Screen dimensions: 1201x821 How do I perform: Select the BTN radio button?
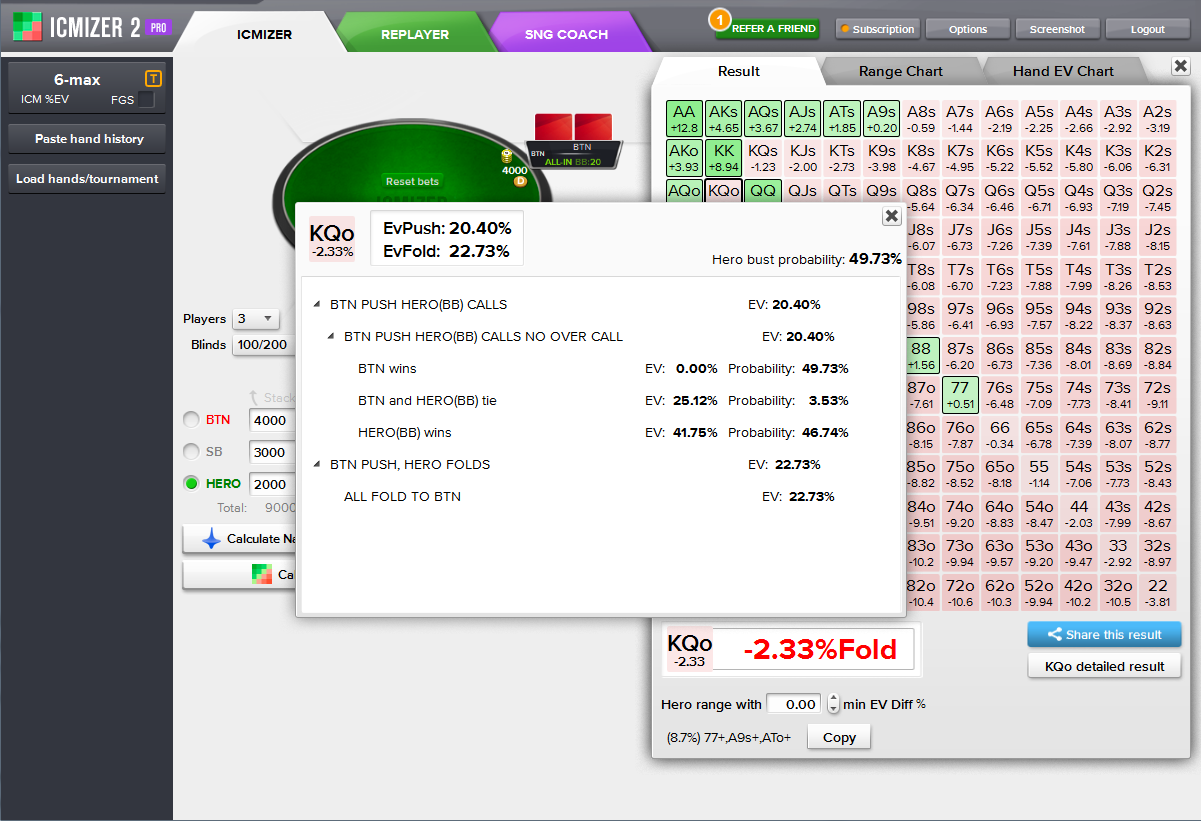click(191, 420)
